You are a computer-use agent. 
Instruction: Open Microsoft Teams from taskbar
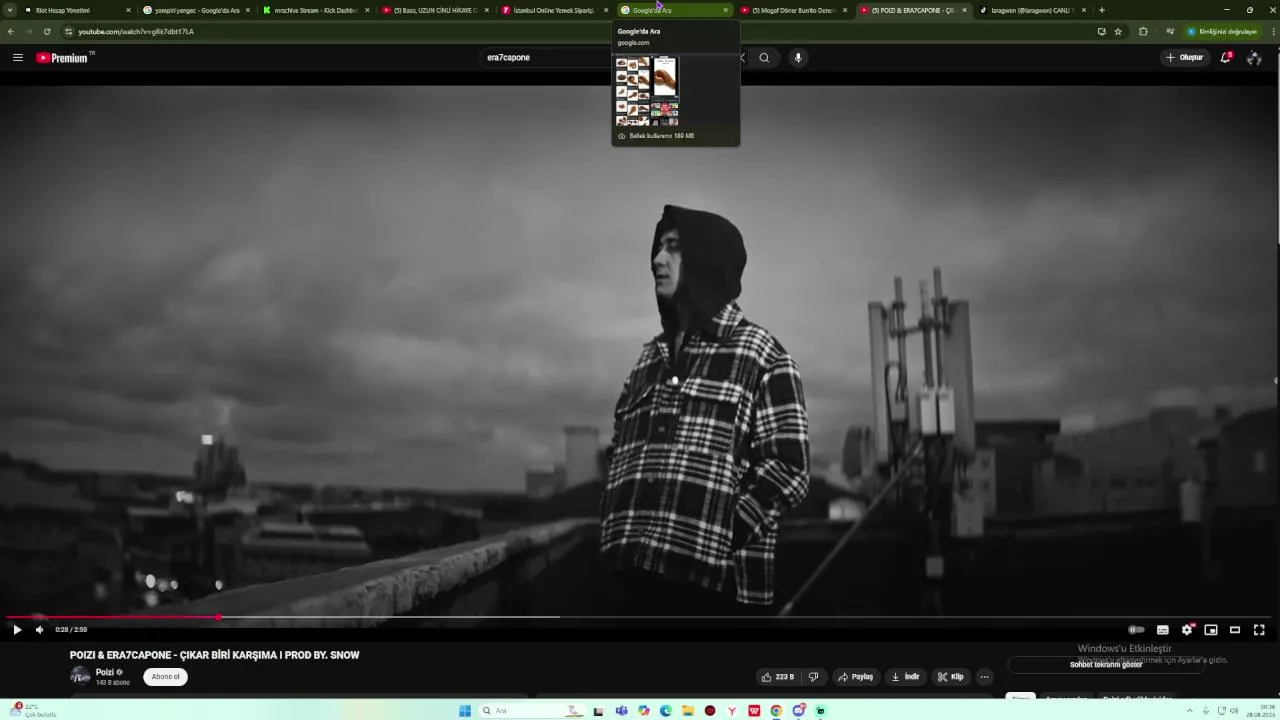tap(621, 711)
